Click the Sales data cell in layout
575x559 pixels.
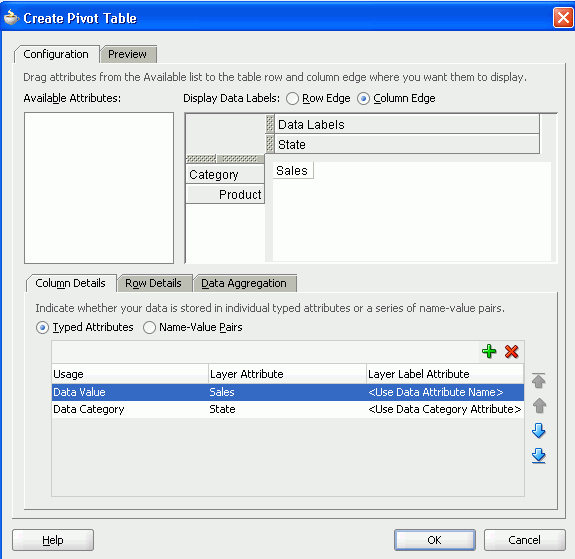pyautogui.click(x=293, y=171)
